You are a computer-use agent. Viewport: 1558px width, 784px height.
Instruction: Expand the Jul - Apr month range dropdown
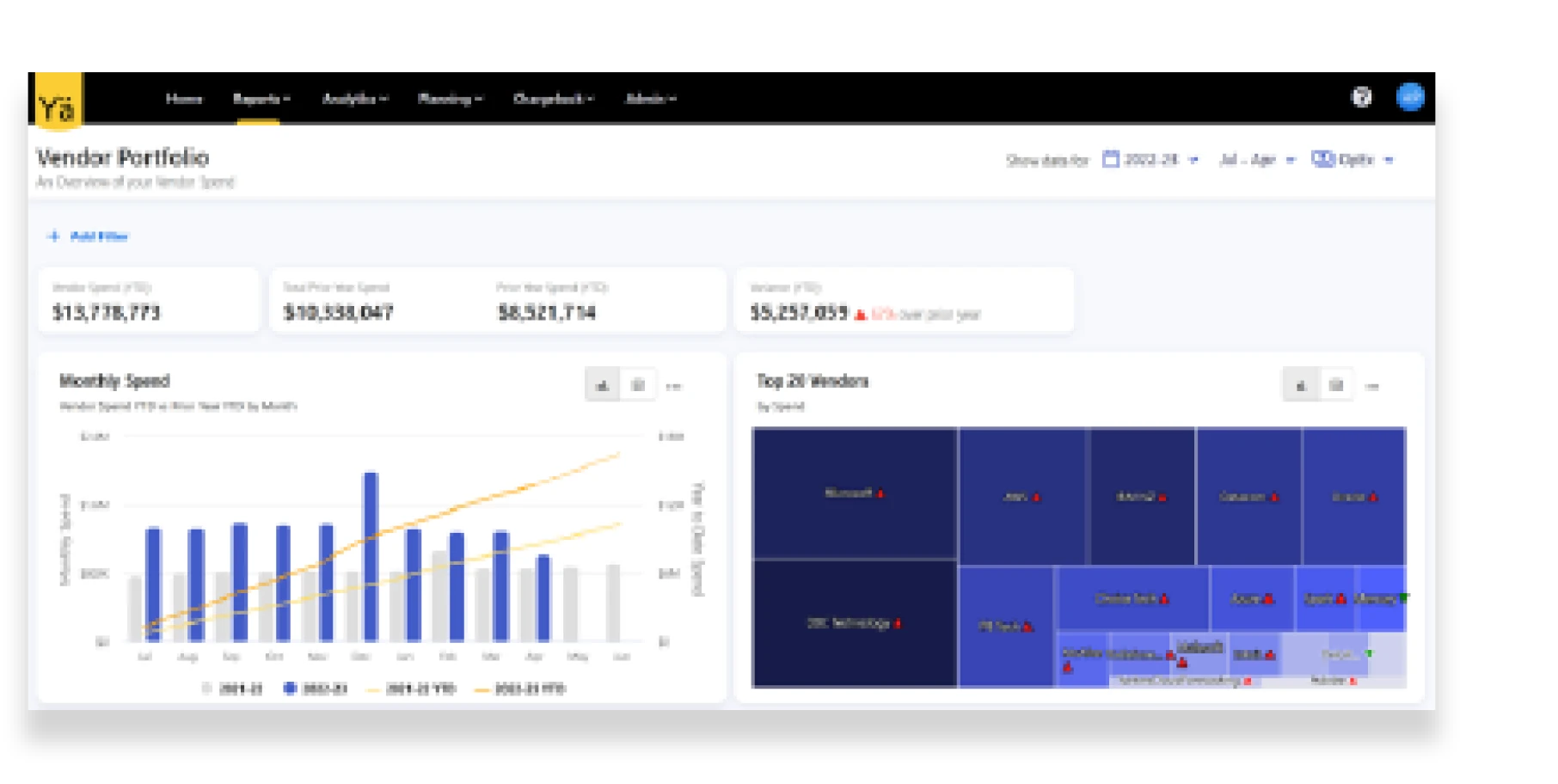pos(1256,160)
